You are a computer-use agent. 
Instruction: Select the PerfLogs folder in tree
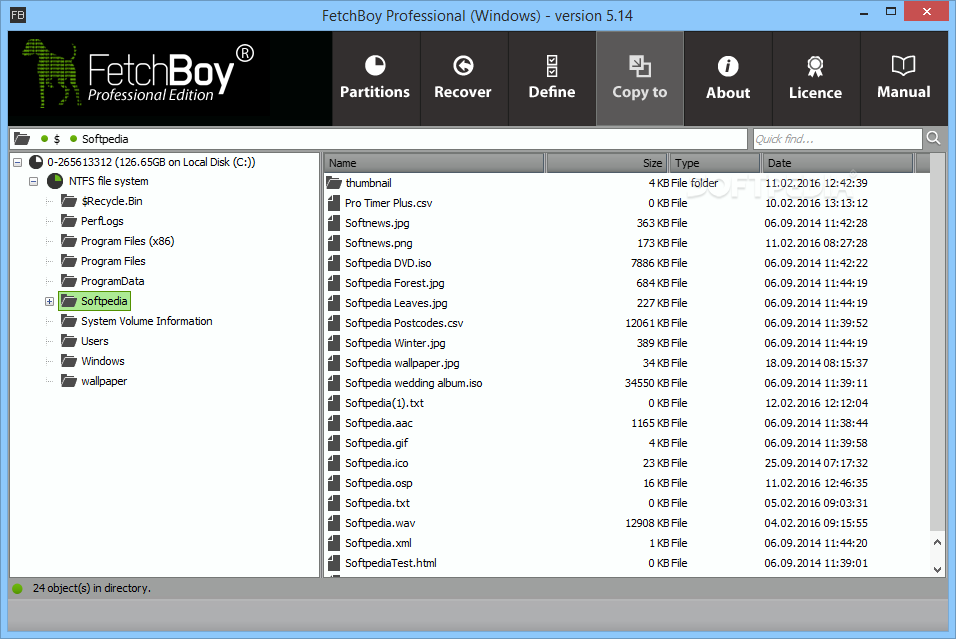pyautogui.click(x=92, y=221)
